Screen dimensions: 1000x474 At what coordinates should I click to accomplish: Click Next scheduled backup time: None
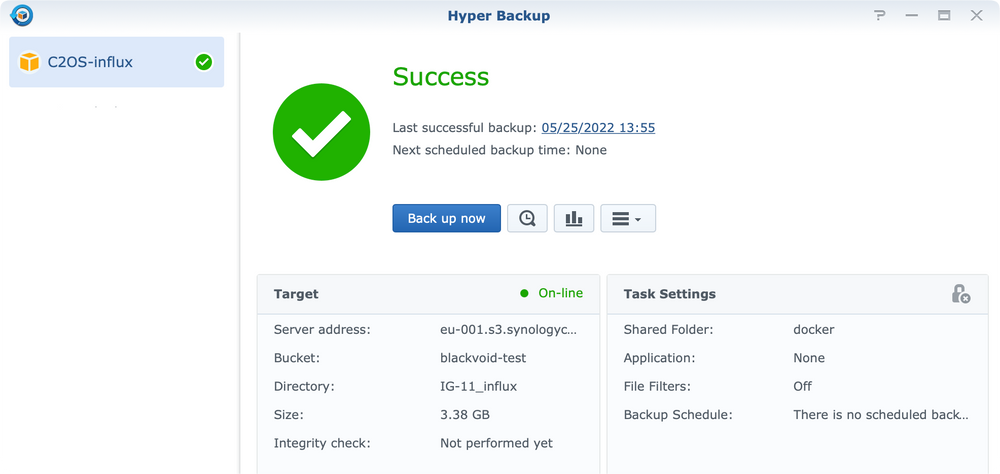pos(499,151)
